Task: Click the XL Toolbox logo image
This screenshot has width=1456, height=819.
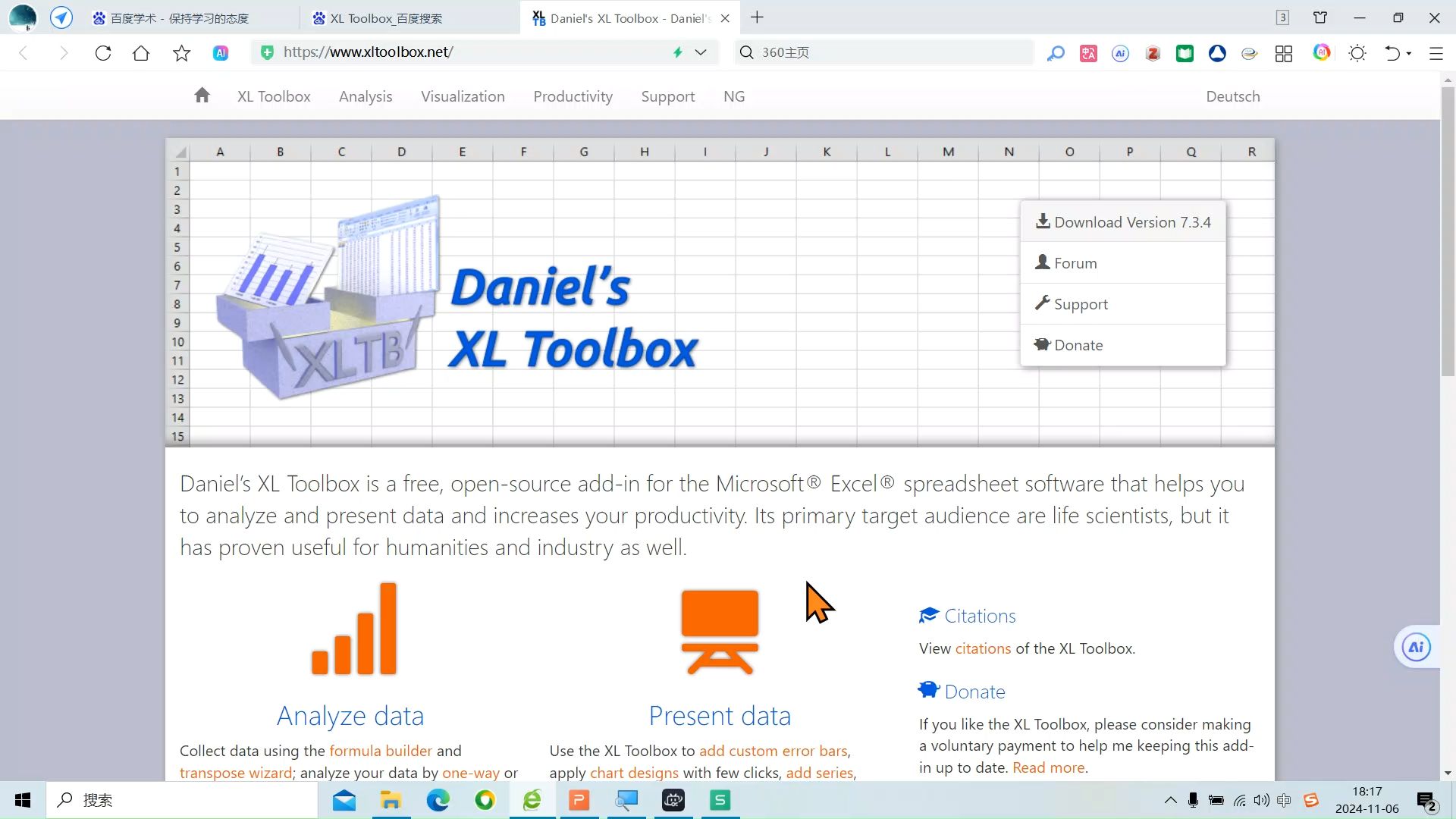Action: click(458, 297)
